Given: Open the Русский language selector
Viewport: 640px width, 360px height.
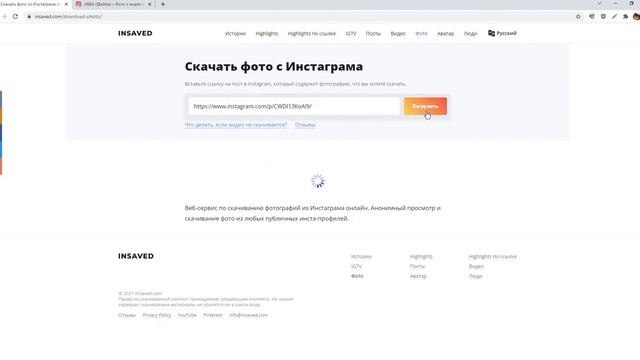Looking at the screenshot, I should tap(502, 33).
